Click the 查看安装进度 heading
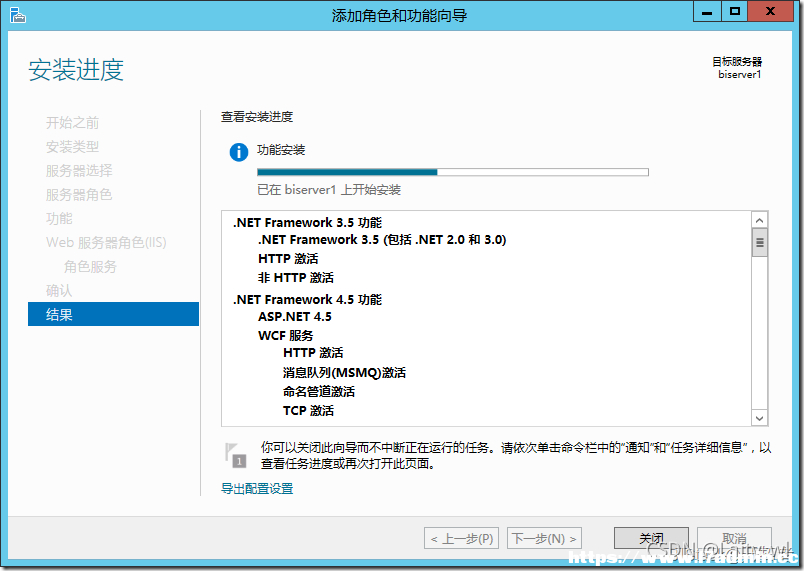Viewport: 804px width, 571px height. [257, 117]
